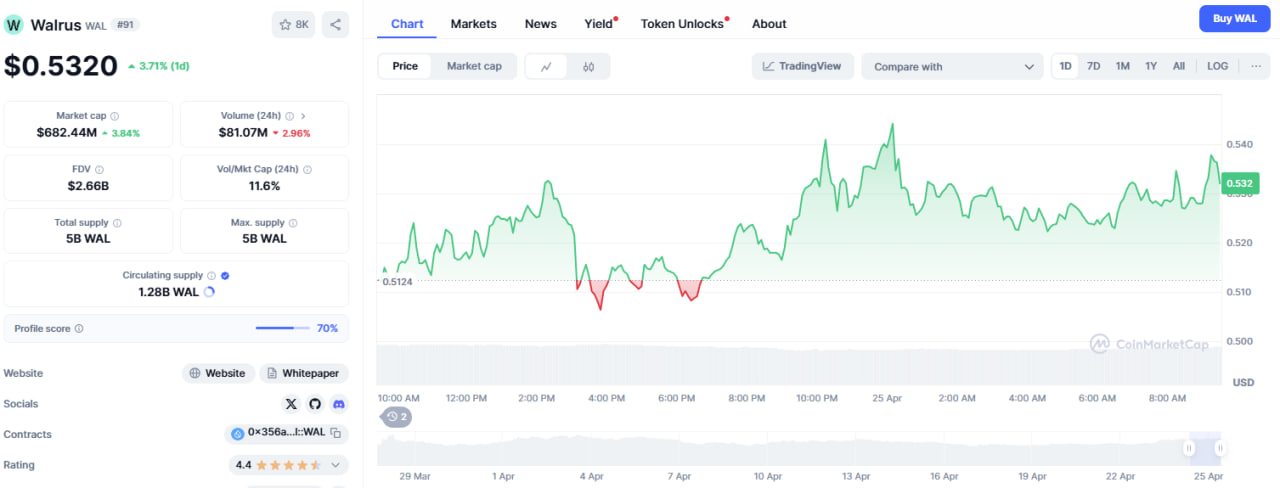1280x488 pixels.
Task: Add Walrus to watchlist with the star button
Action: tap(293, 25)
